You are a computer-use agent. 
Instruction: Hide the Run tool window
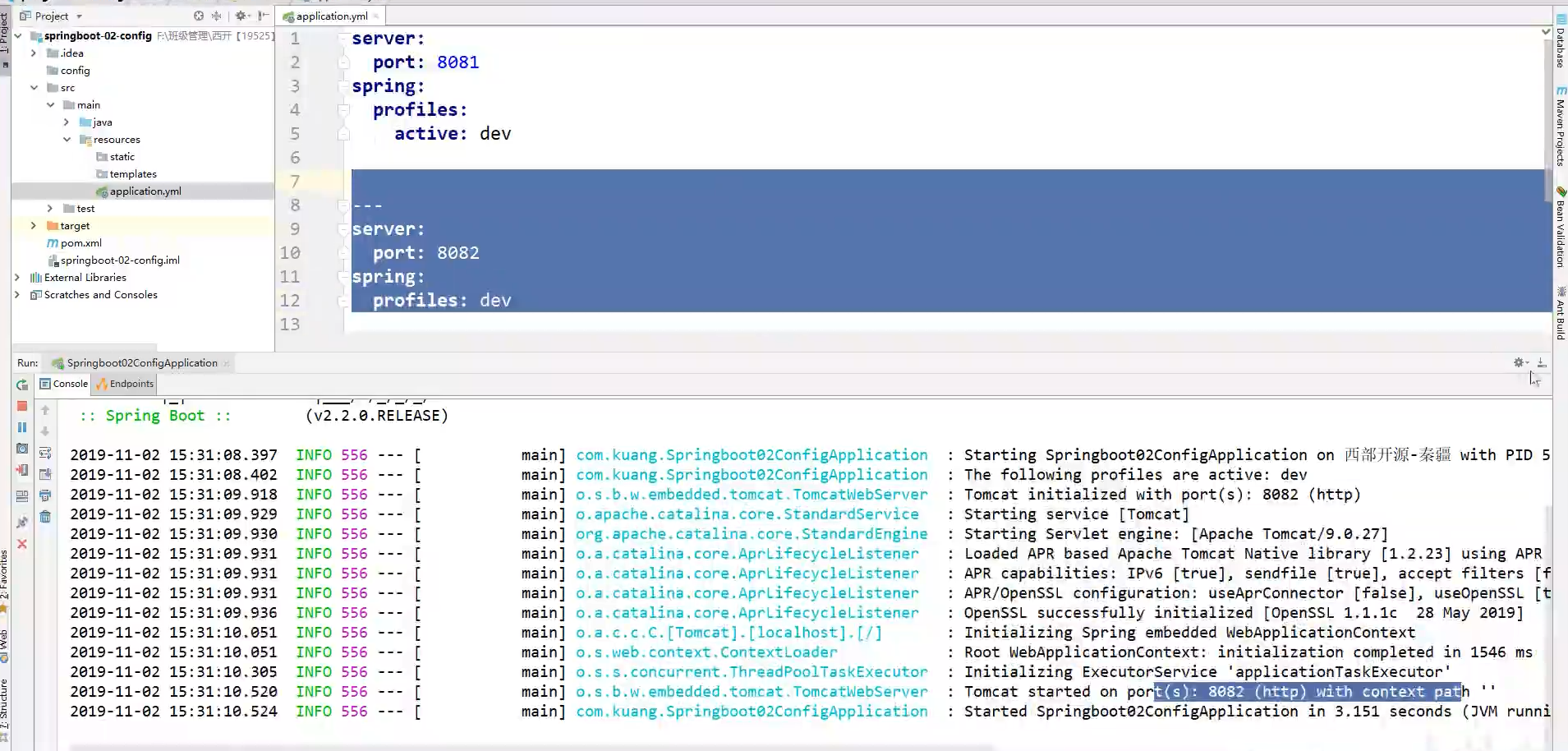(x=1542, y=362)
